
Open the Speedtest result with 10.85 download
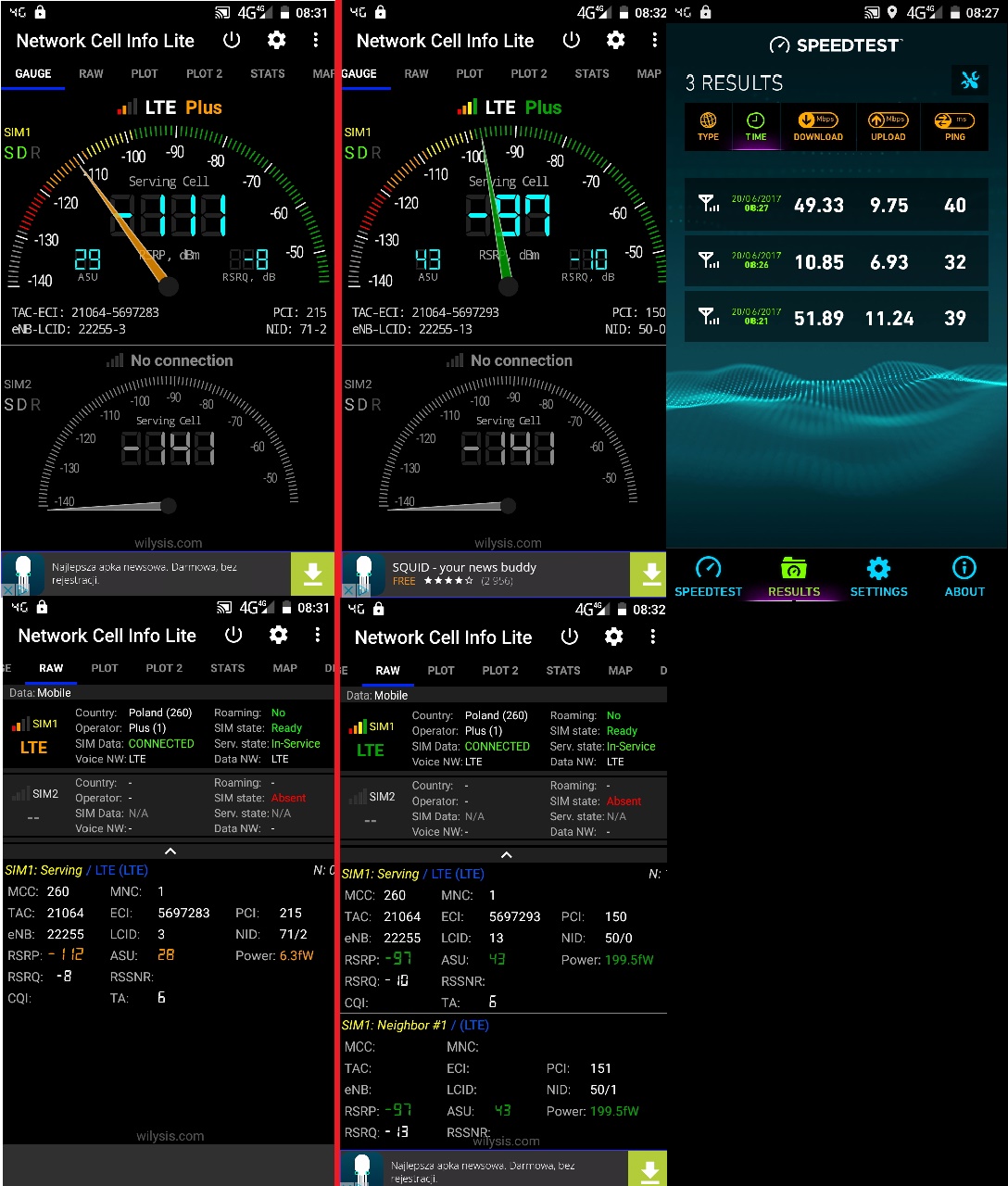(837, 262)
